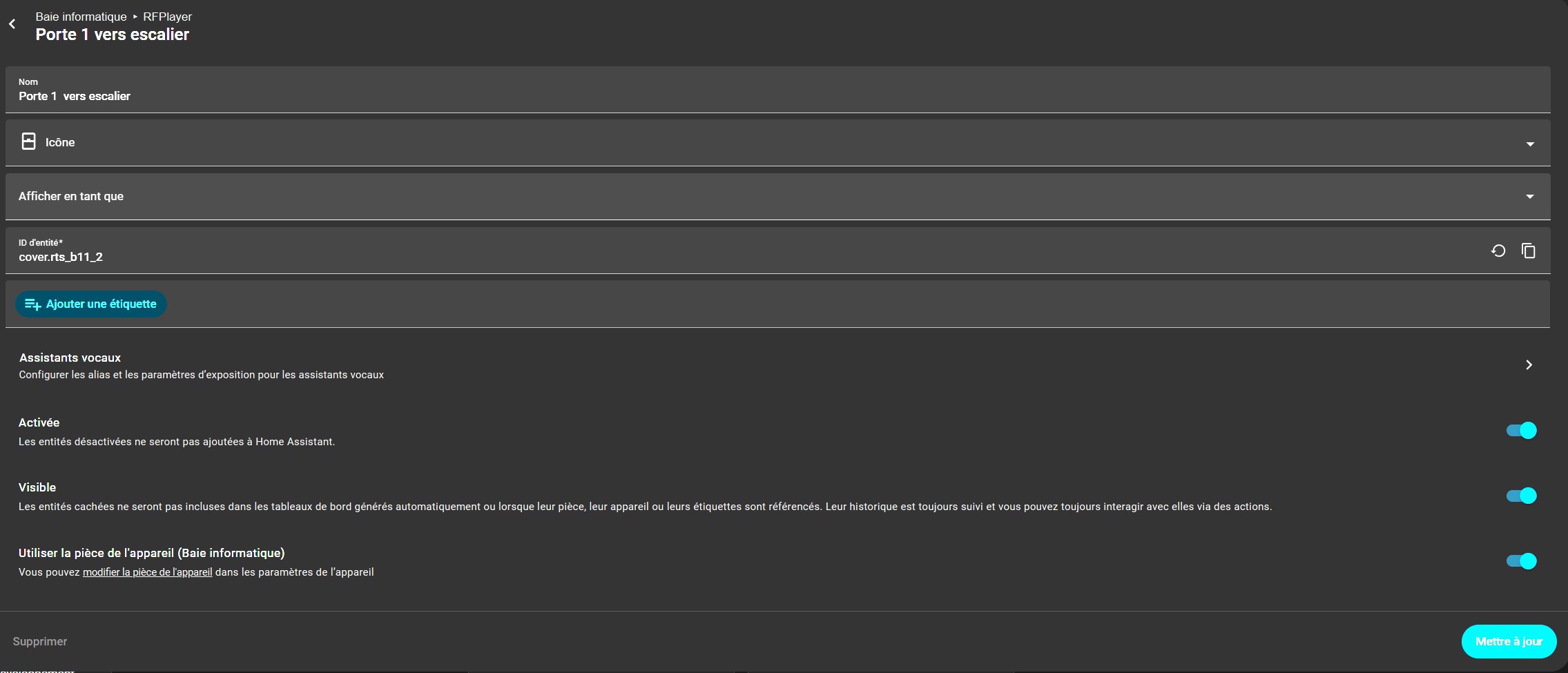1568x673 pixels.
Task: Open Assistants vocaux with the chevron
Action: [x=1529, y=364]
